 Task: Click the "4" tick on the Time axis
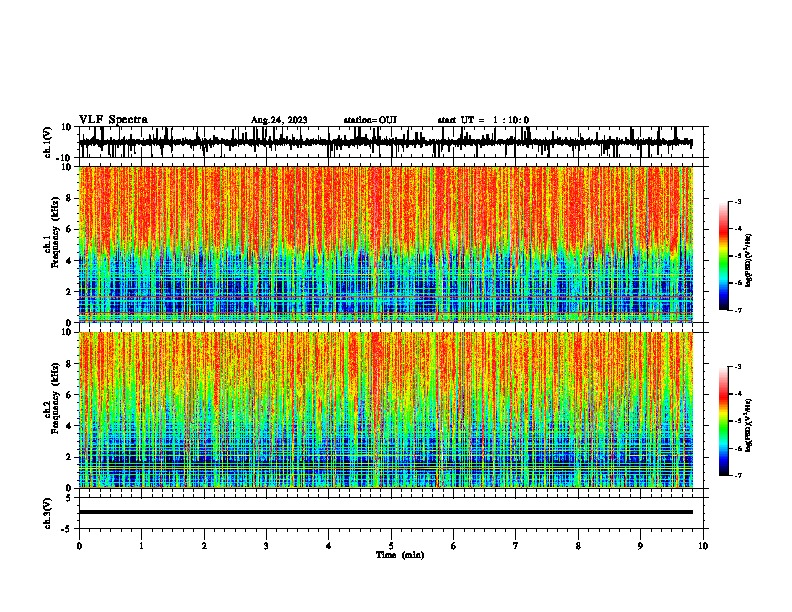(329, 546)
